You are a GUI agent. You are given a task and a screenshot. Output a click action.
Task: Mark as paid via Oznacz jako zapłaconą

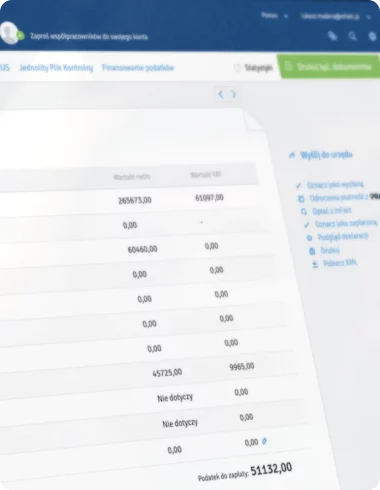point(346,223)
